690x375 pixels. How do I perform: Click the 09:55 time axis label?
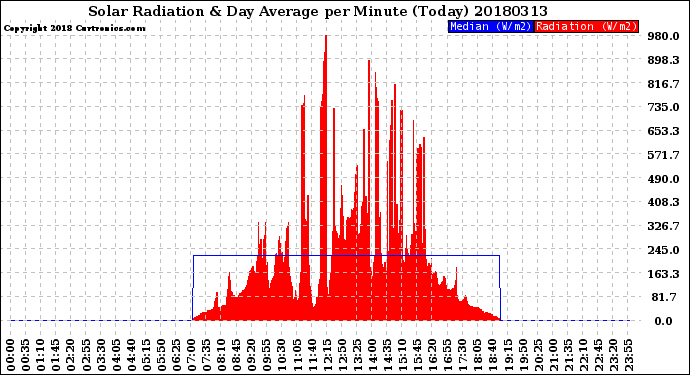pos(267,355)
